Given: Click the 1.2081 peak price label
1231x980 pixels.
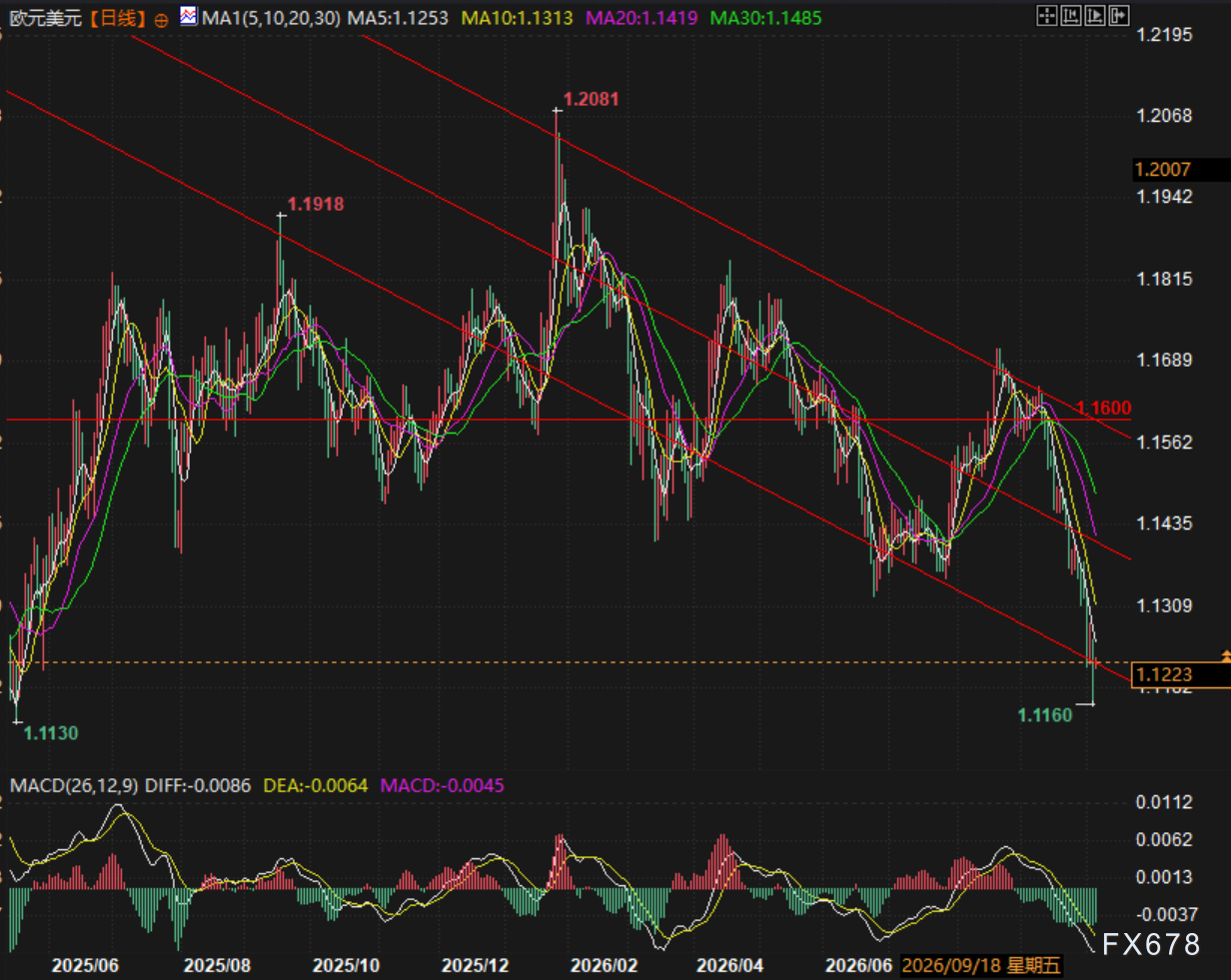Looking at the screenshot, I should 591,99.
